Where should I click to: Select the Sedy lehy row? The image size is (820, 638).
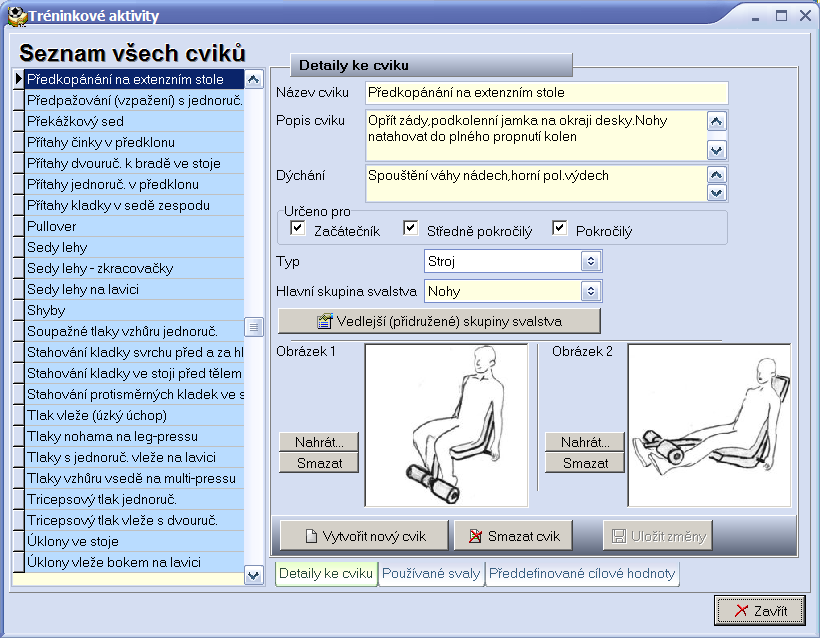[134, 247]
